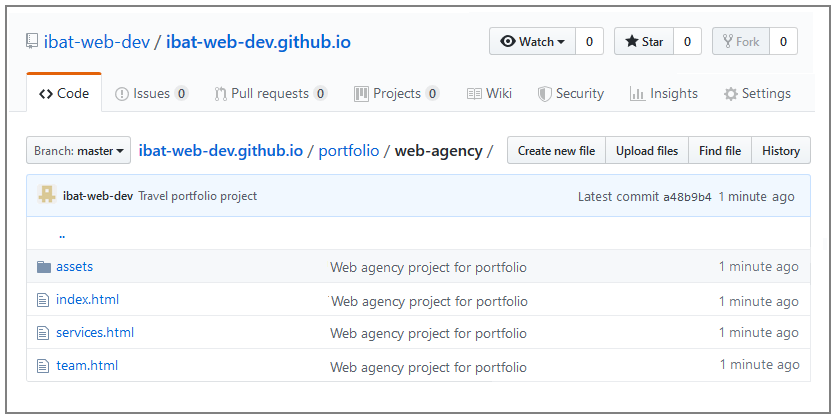The width and height of the screenshot is (840, 418).
Task: Open the latest commit hash a48b9b4
Action: pos(687,197)
